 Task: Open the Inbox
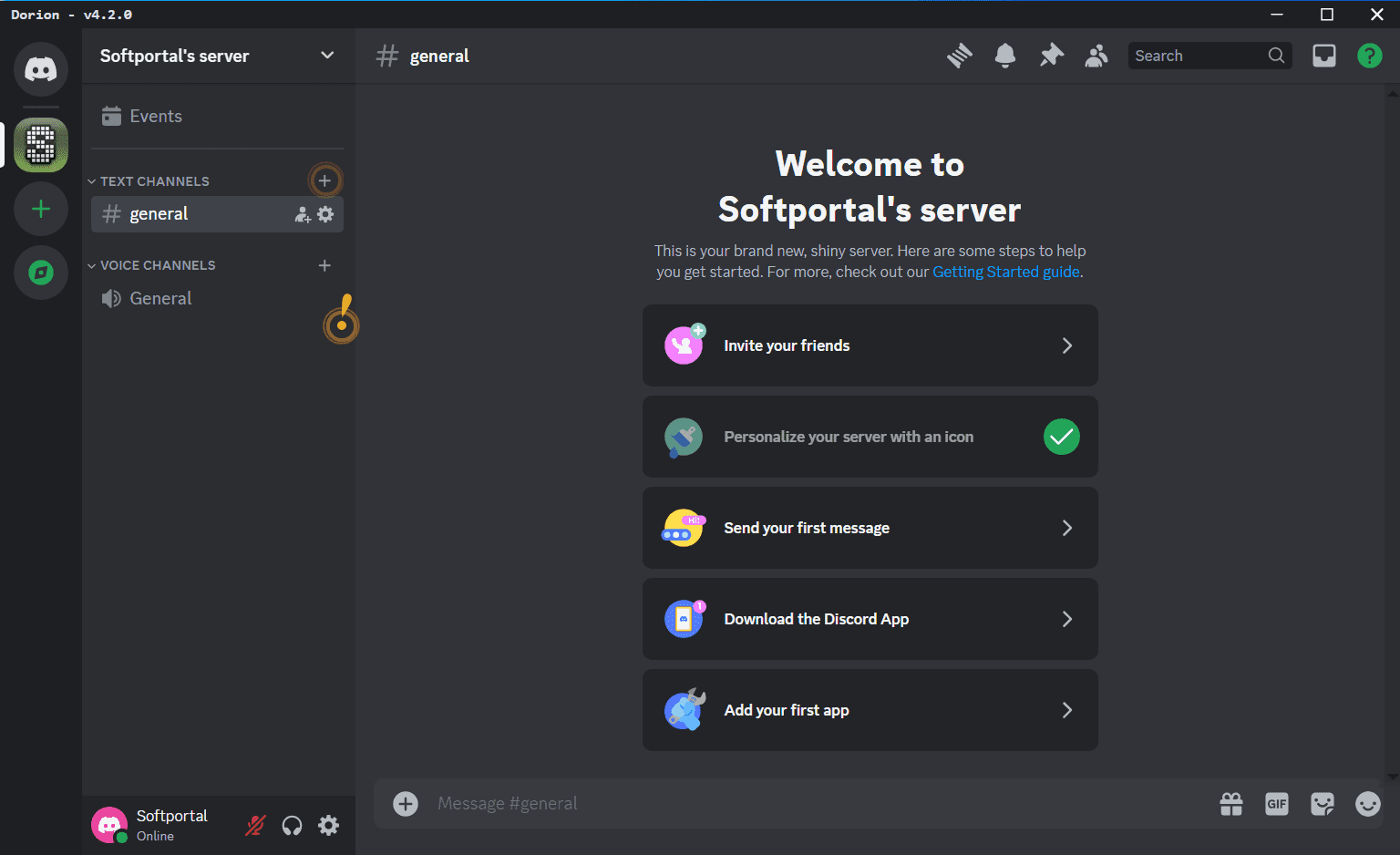click(1324, 56)
